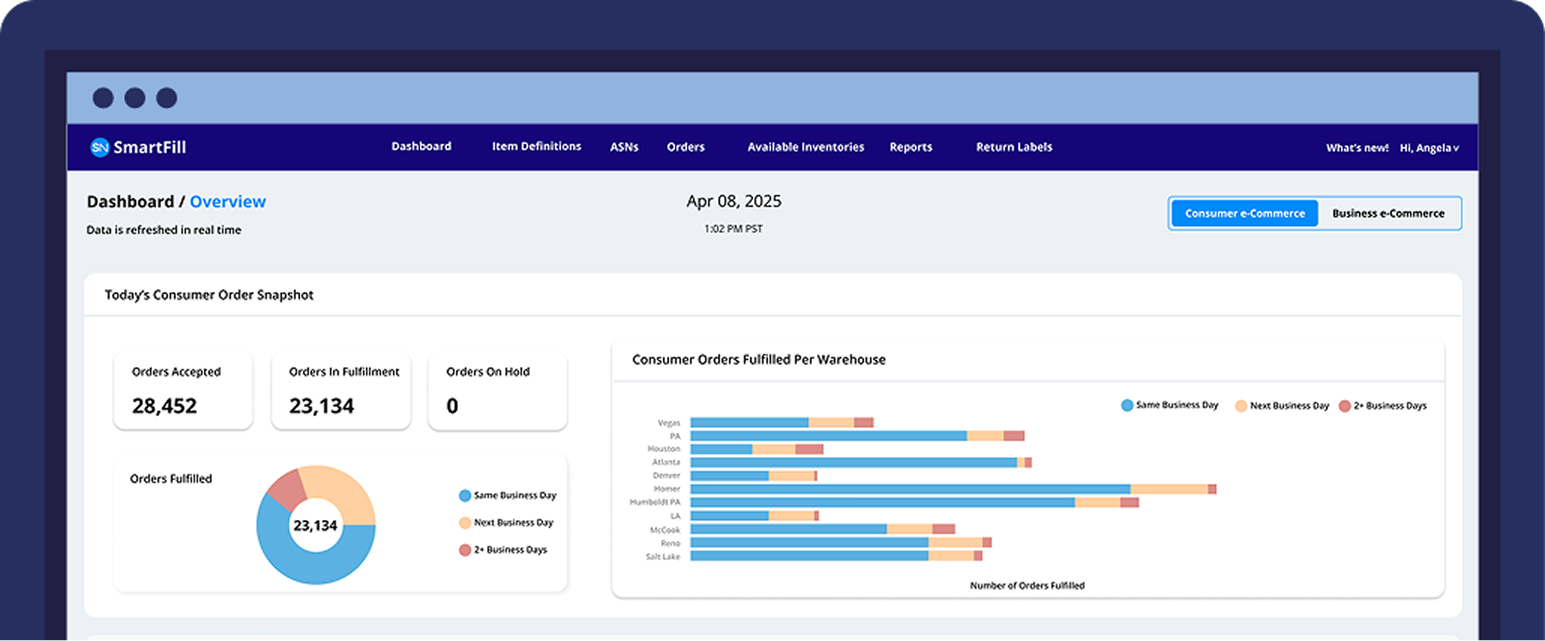Click the Salt Lake row label

coord(663,556)
